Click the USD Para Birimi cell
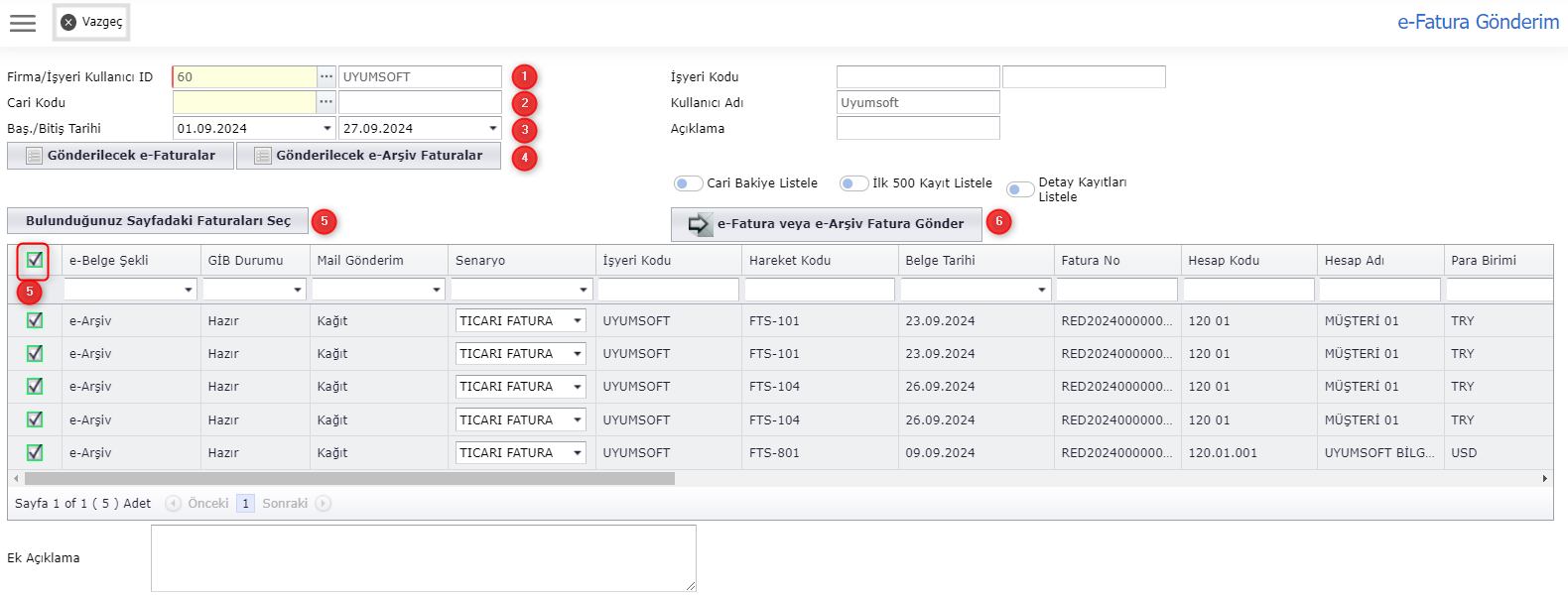The height and width of the screenshot is (597, 1568). tap(1499, 453)
